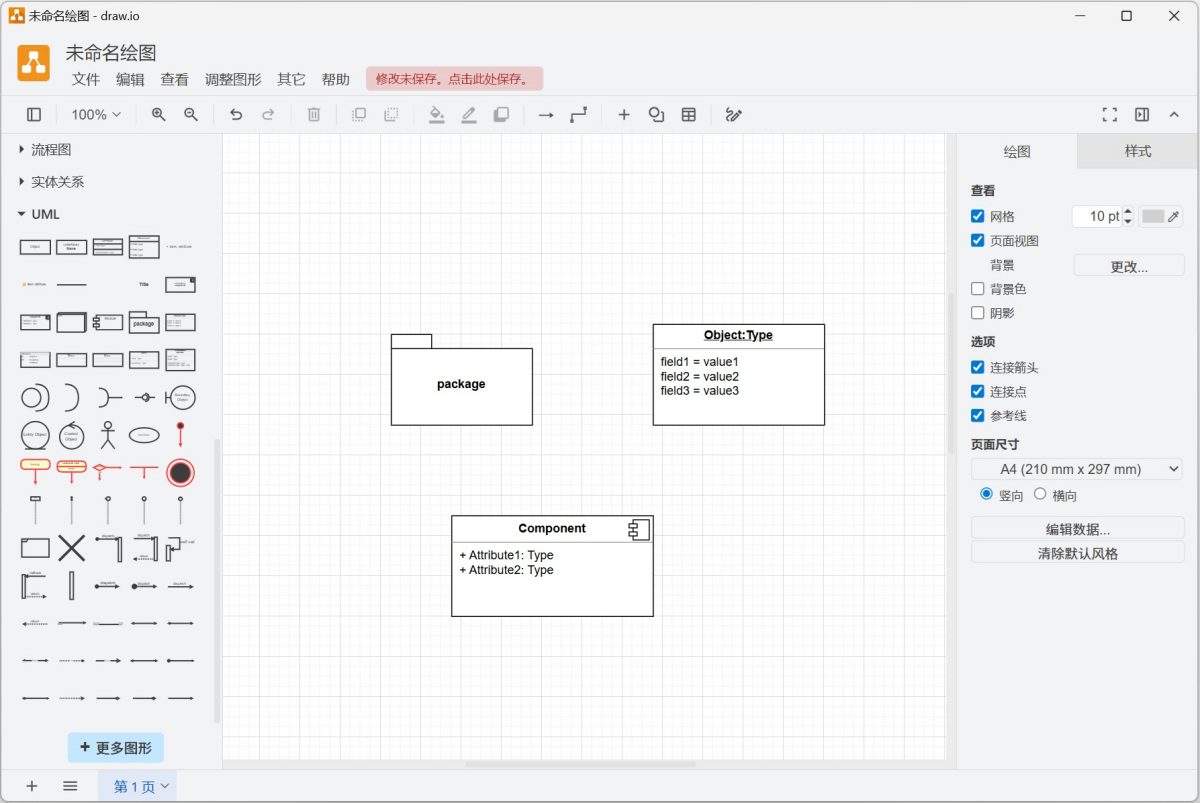Select the Zoom In tool in the toolbar
This screenshot has height=803, width=1200.
157,114
